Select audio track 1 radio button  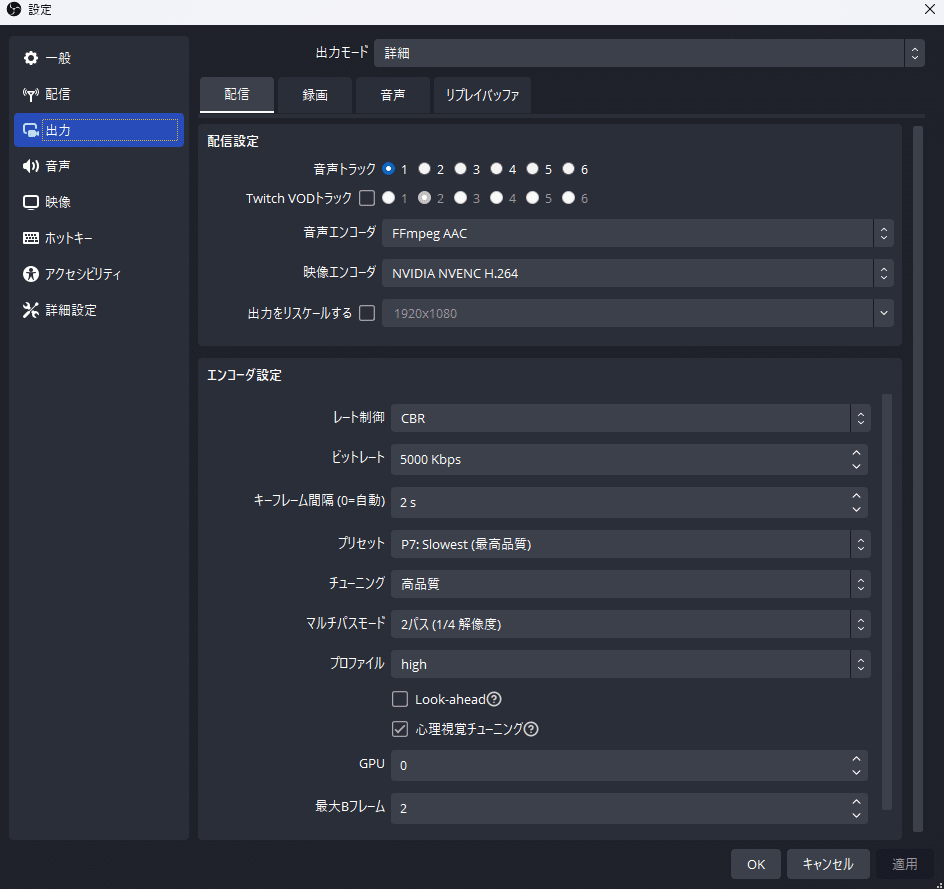coord(388,169)
